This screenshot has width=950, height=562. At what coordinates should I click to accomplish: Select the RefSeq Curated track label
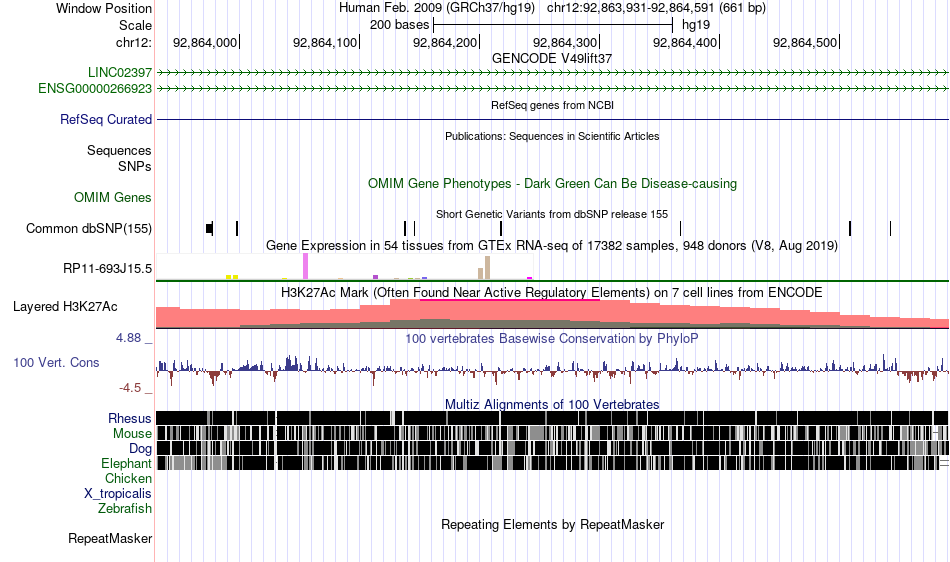105,119
